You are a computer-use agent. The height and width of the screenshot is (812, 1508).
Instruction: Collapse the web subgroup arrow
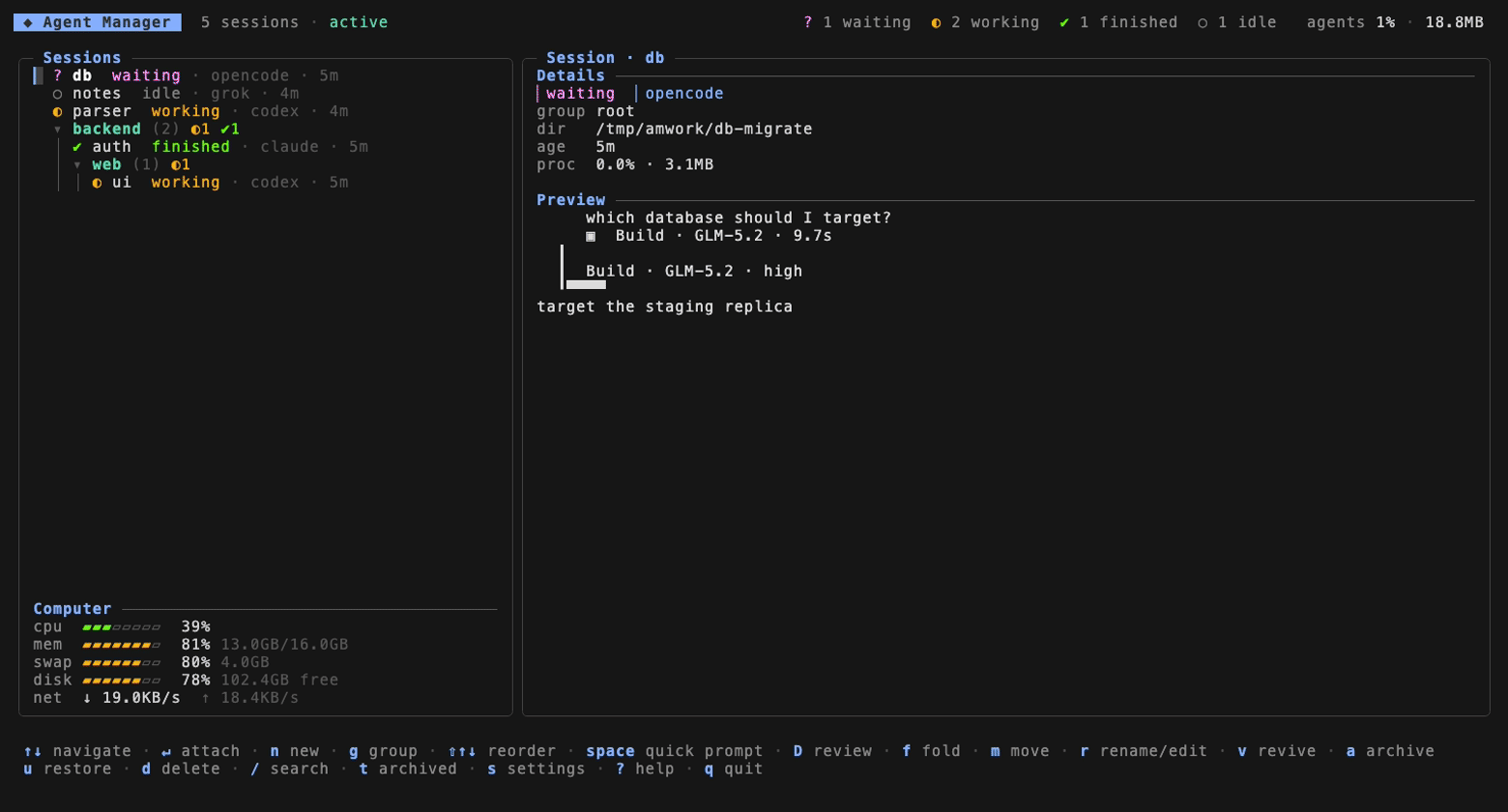click(x=77, y=165)
